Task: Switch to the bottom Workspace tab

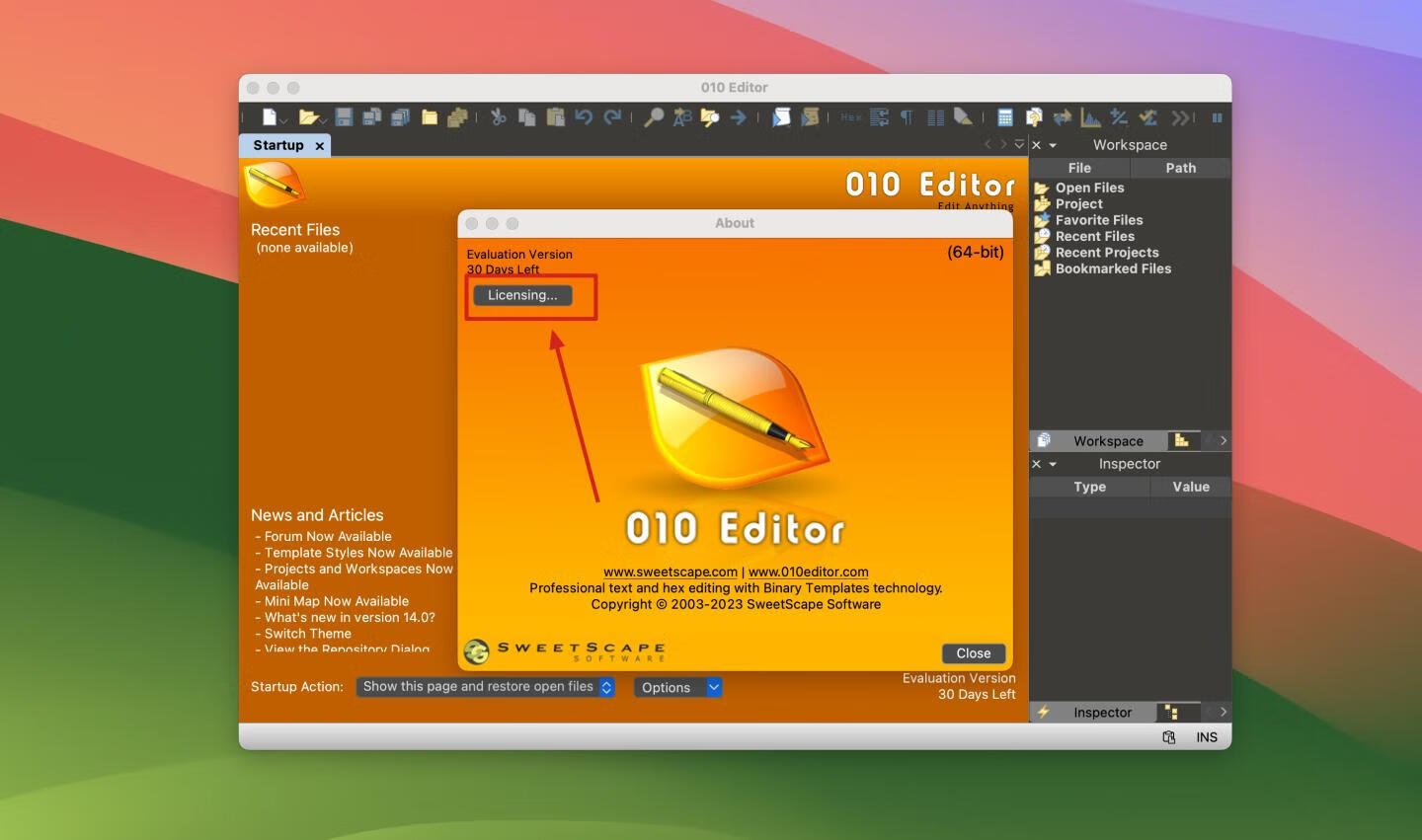Action: (x=1097, y=441)
